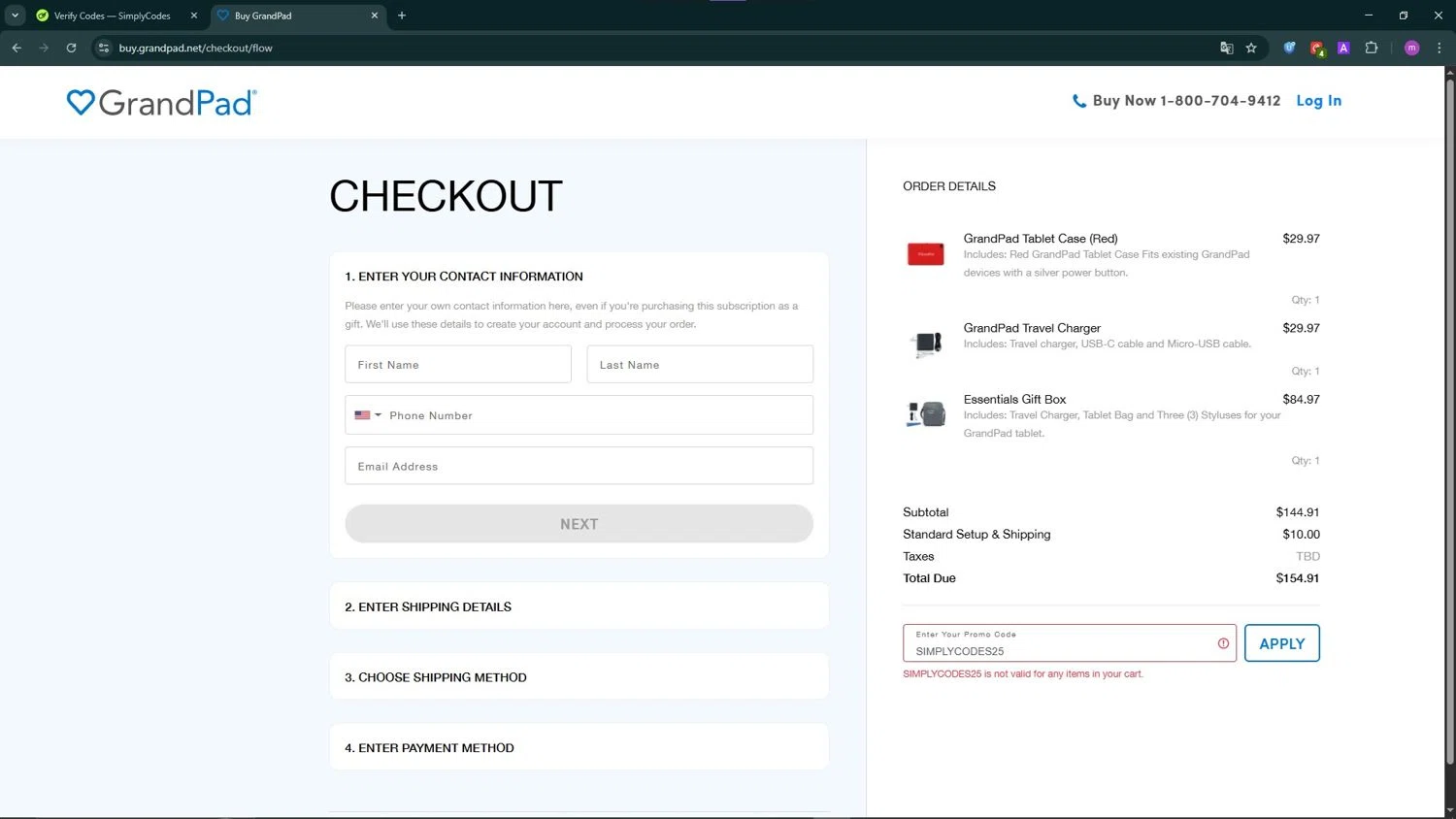Click the purple A extension icon
Viewport: 1456px width, 819px height.
pos(1343,48)
